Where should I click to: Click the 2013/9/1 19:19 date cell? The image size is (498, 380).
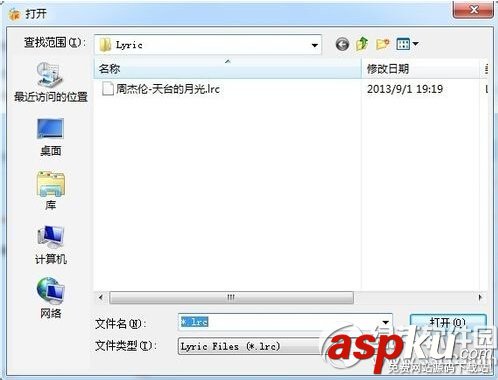click(x=405, y=89)
